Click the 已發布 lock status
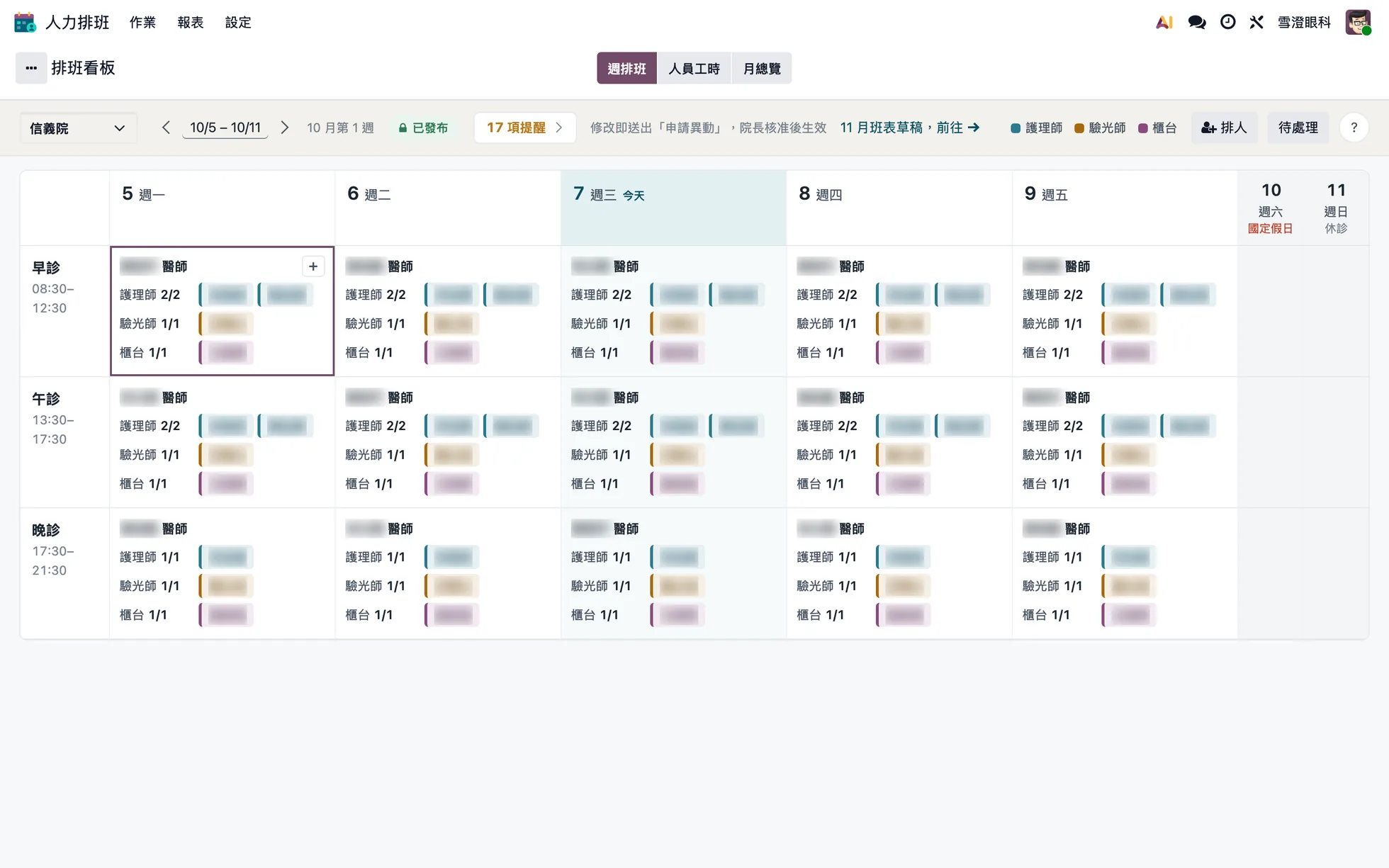Screen dimensions: 1389x868 (x=423, y=128)
